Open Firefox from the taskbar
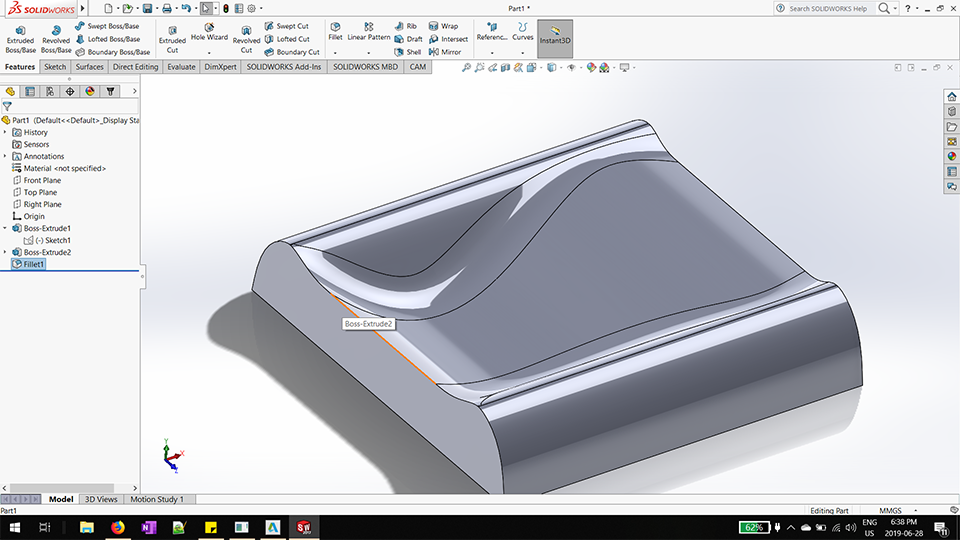 click(118, 527)
